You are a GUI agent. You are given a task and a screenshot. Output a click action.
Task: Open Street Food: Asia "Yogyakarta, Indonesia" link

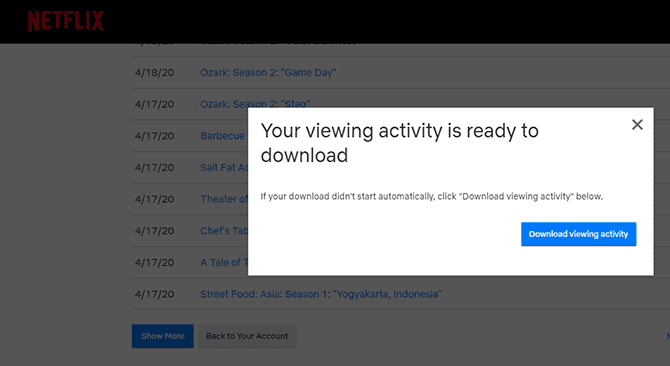(321, 294)
